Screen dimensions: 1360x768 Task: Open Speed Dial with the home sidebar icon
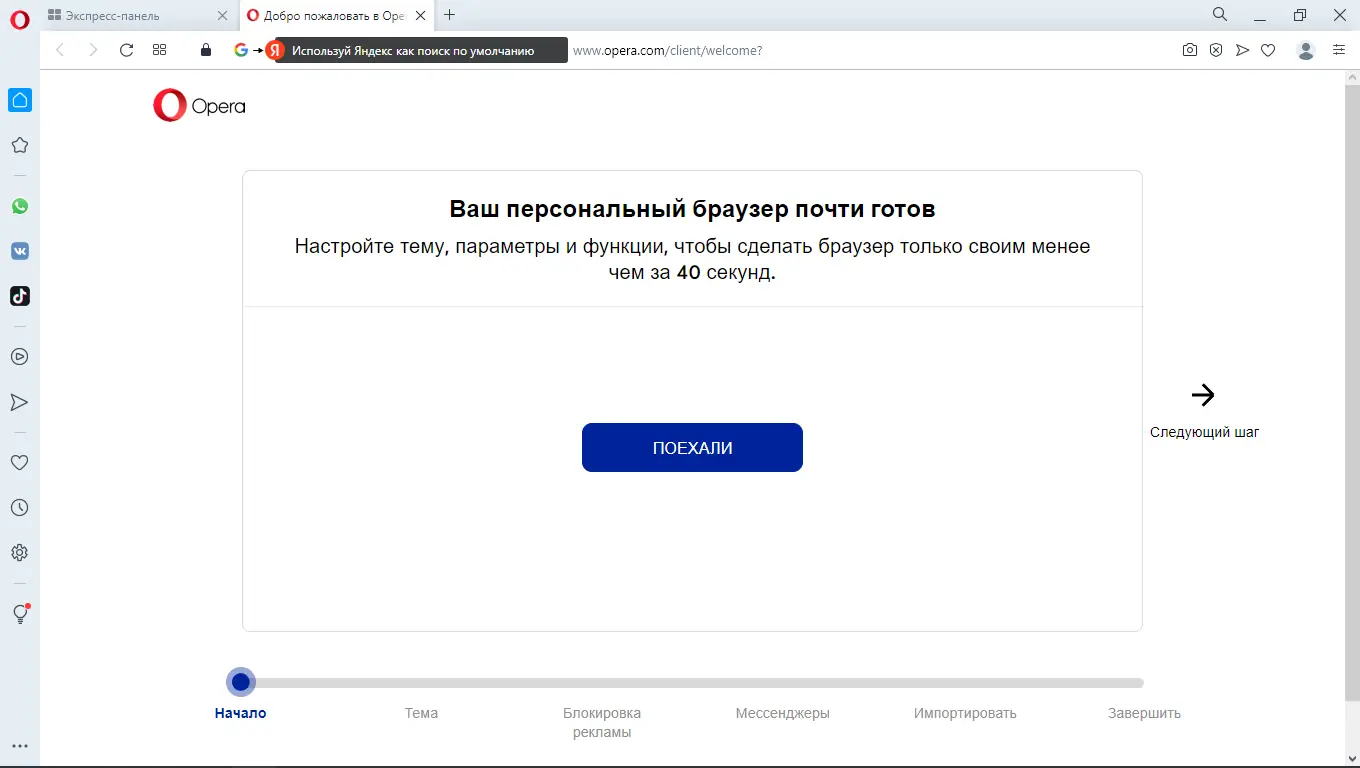(20, 100)
